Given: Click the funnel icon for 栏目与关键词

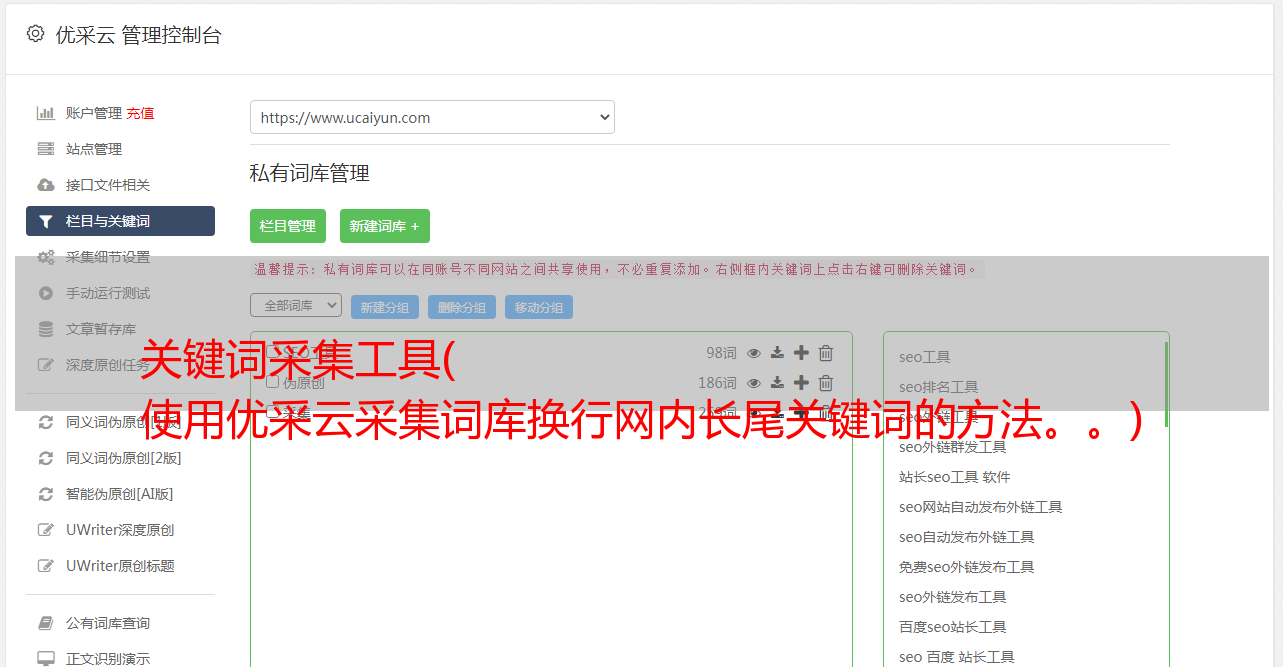Looking at the screenshot, I should point(46,222).
